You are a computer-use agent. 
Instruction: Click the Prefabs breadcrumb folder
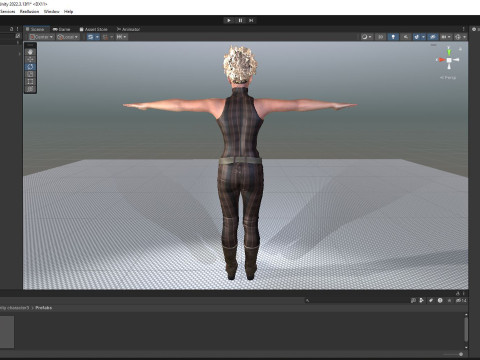[x=44, y=308]
